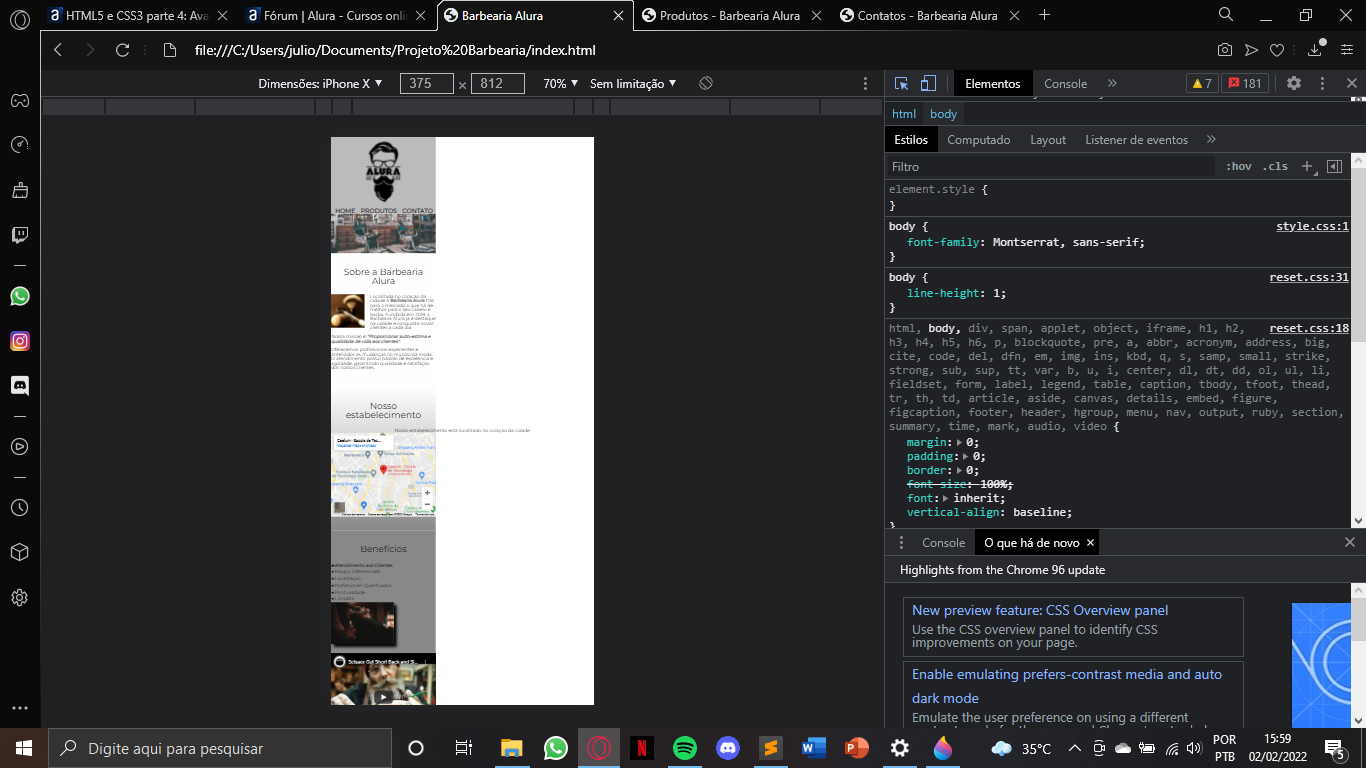Select Listener de eventos tab
The image size is (1366, 768).
pos(1137,140)
